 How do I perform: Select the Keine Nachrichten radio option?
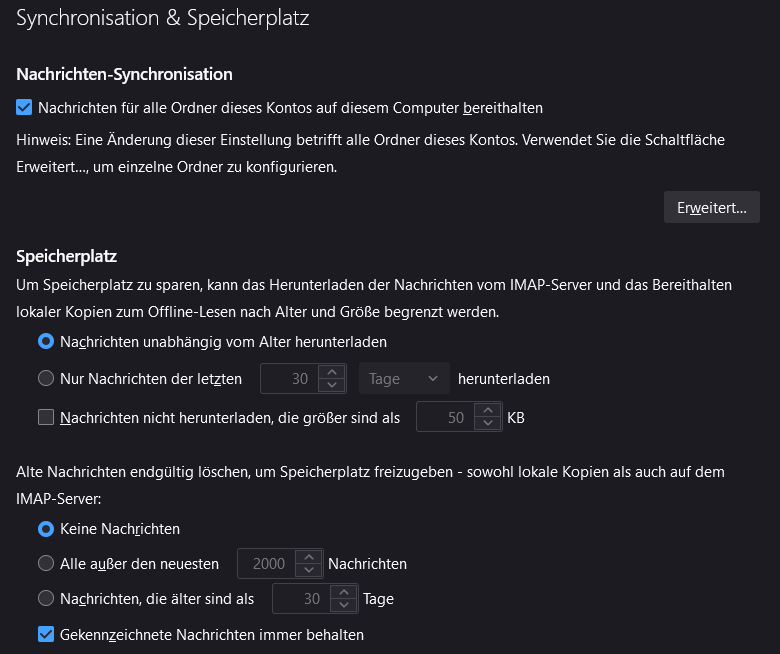click(46, 528)
